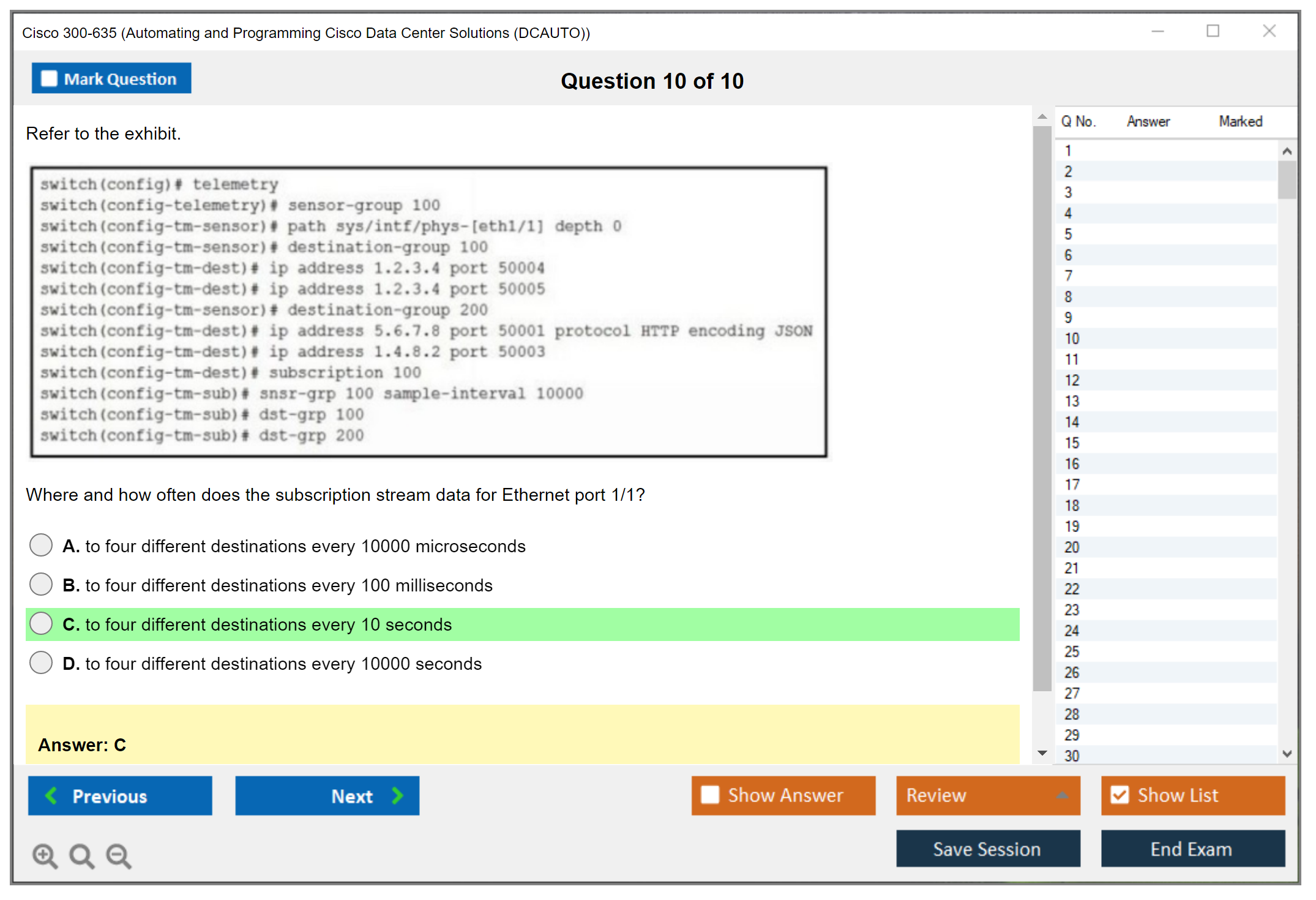Click question pane scroll-down triangle

(1042, 753)
